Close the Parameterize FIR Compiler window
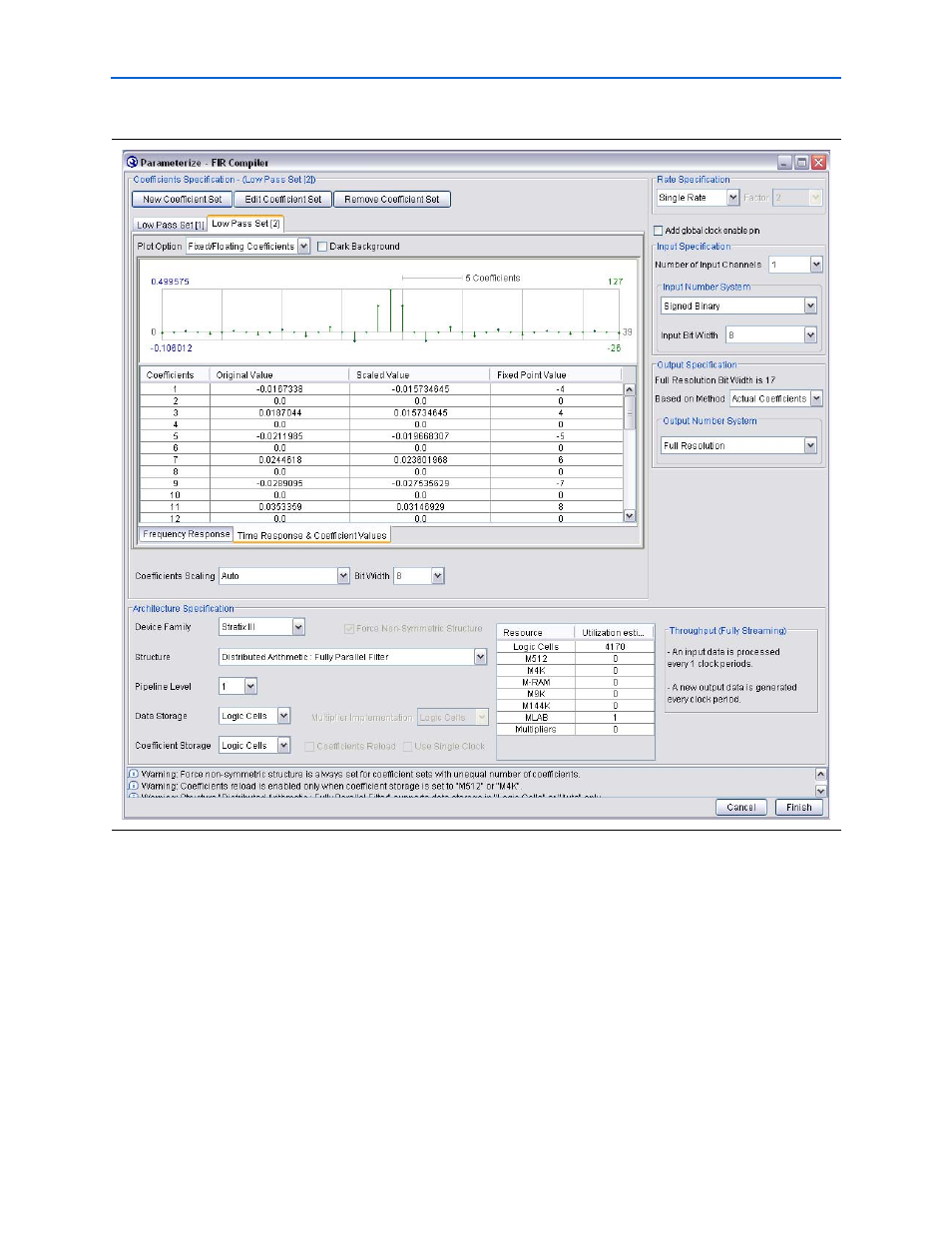 [818, 162]
